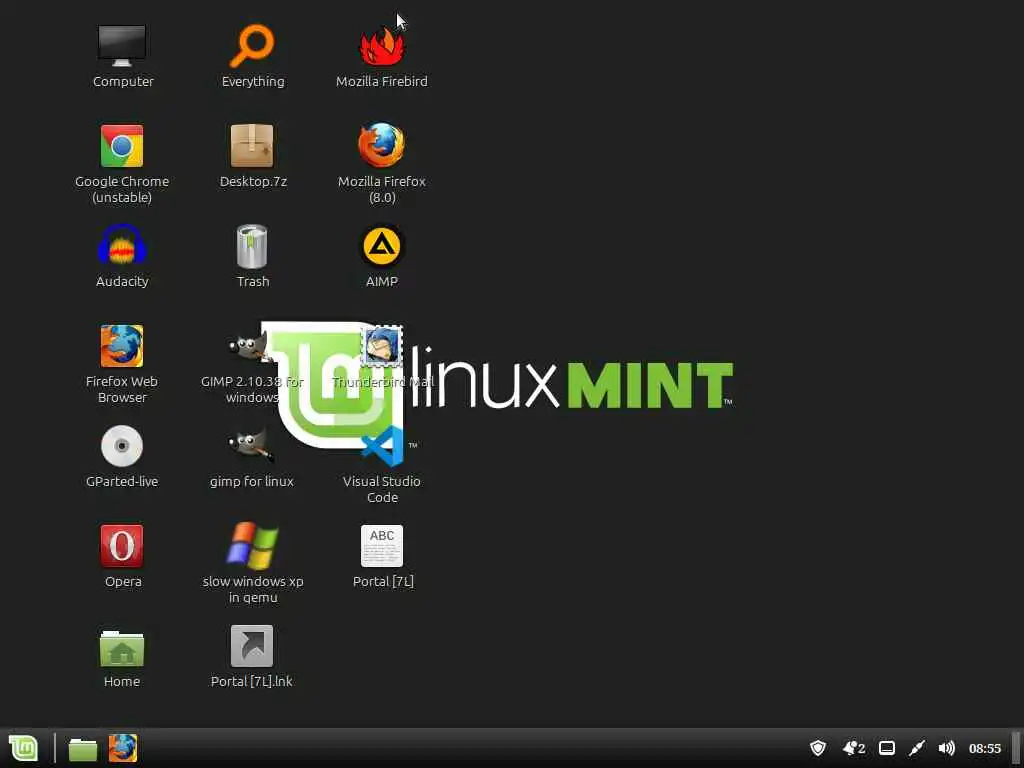Launch Firefox from the taskbar
Viewport: 1024px width, 768px height.
point(123,748)
